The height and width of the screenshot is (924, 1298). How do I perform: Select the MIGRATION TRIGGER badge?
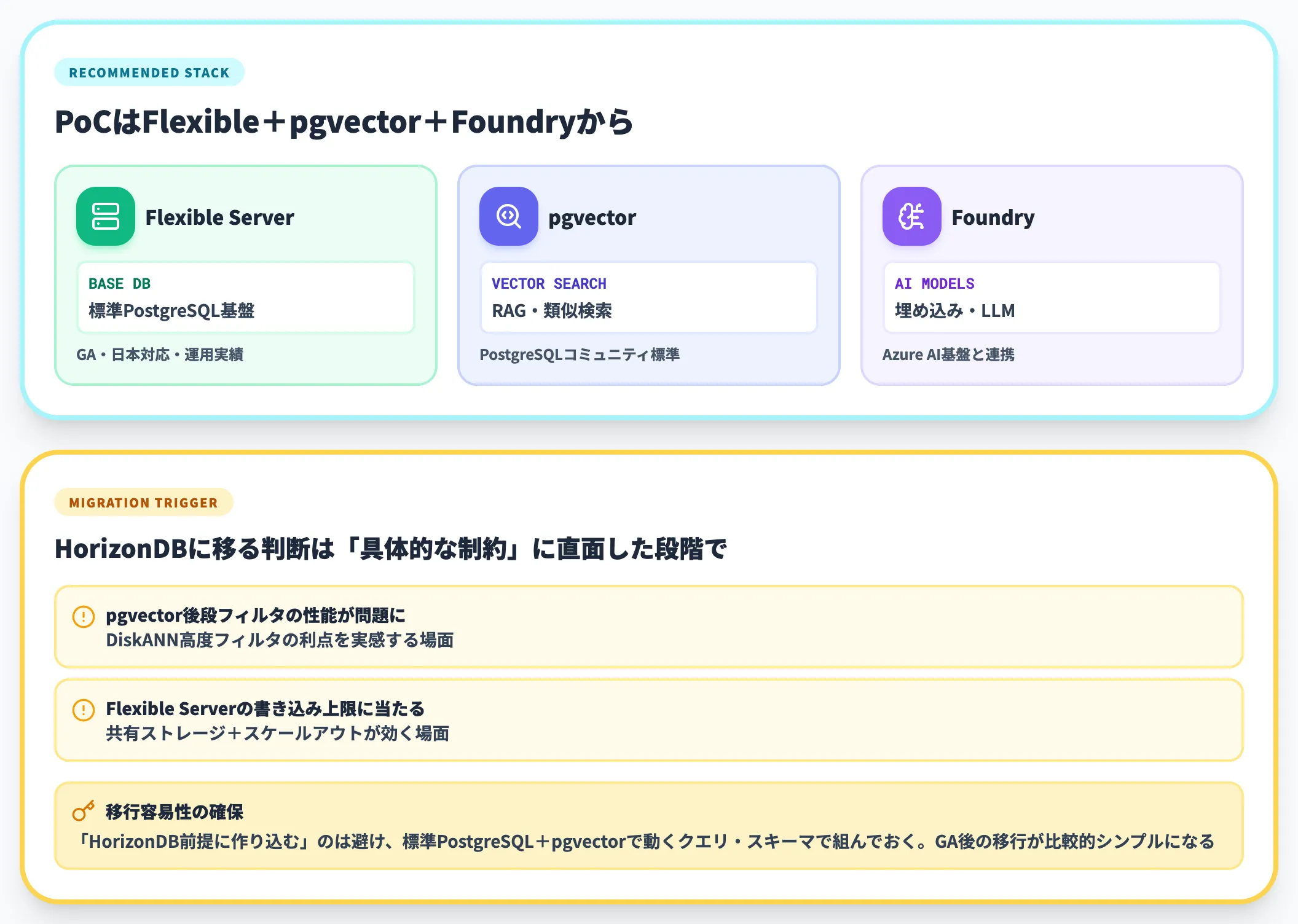point(144,503)
